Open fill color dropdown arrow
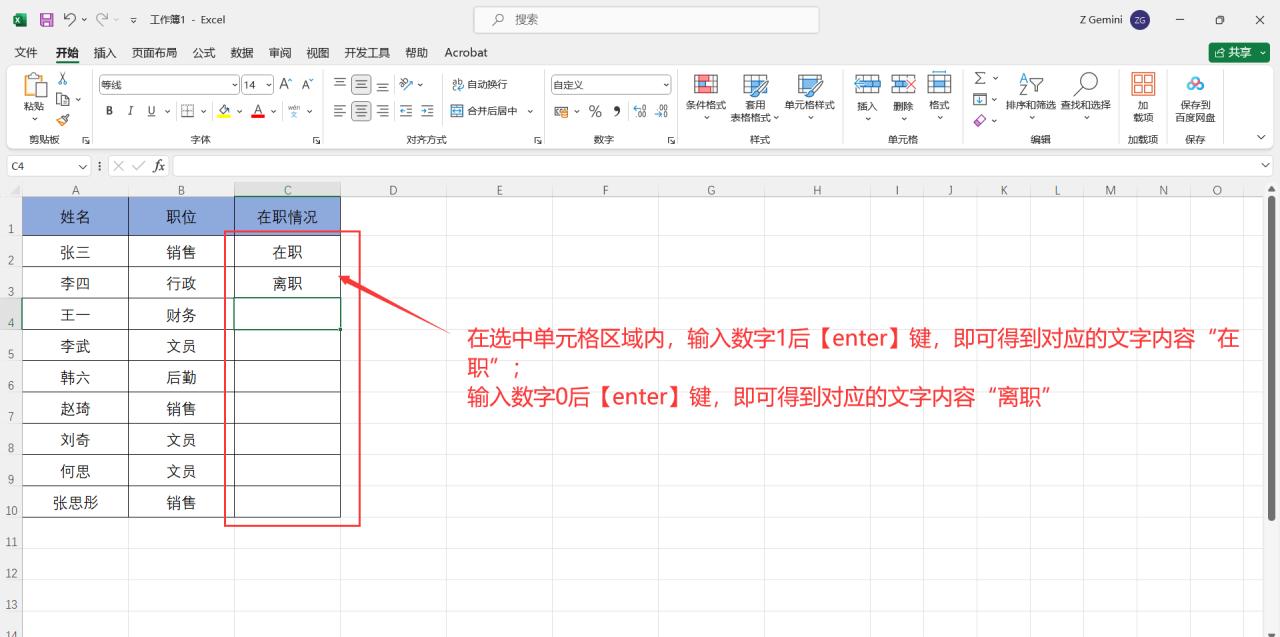 [x=238, y=111]
